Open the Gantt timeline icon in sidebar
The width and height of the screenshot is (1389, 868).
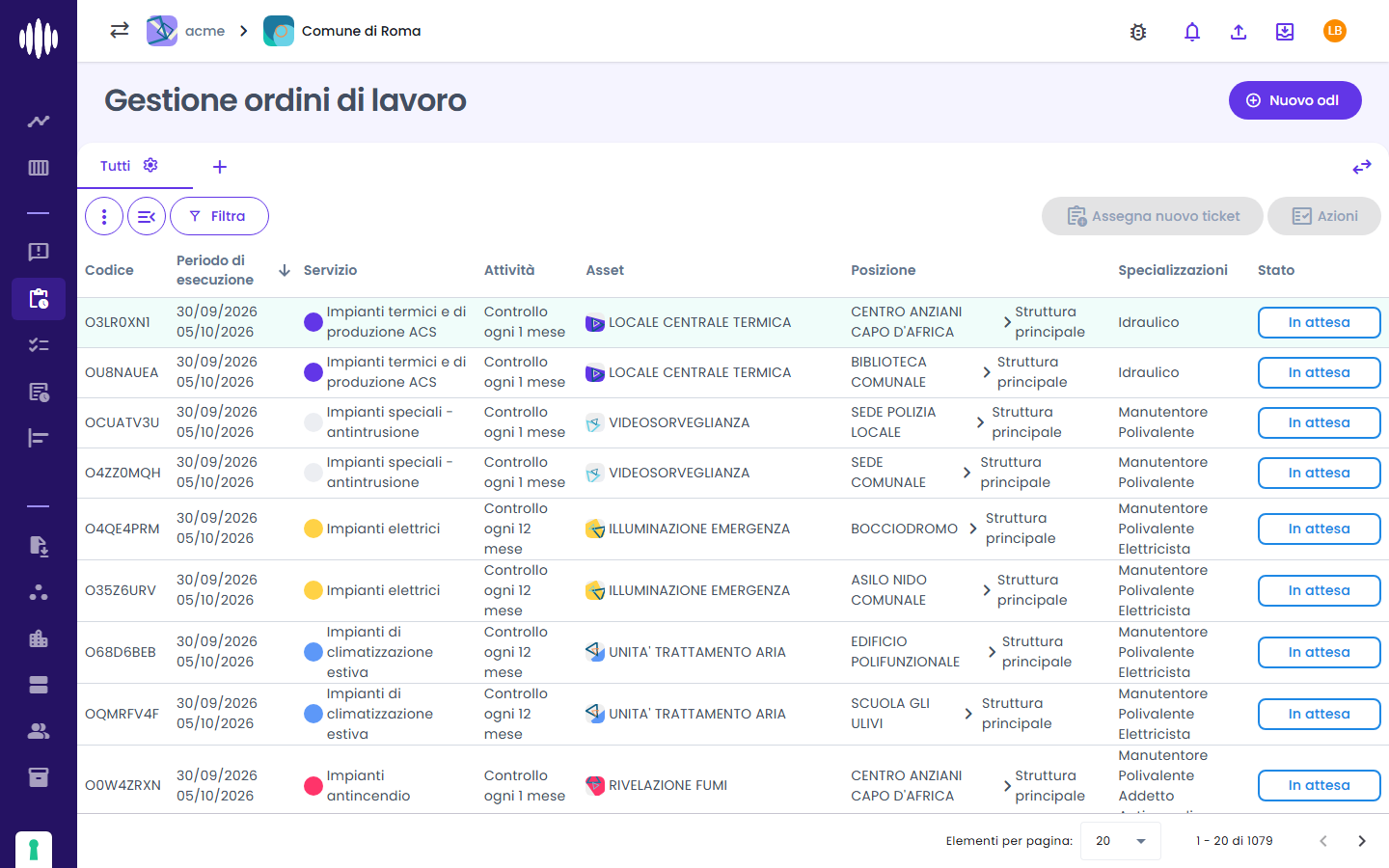tap(39, 438)
